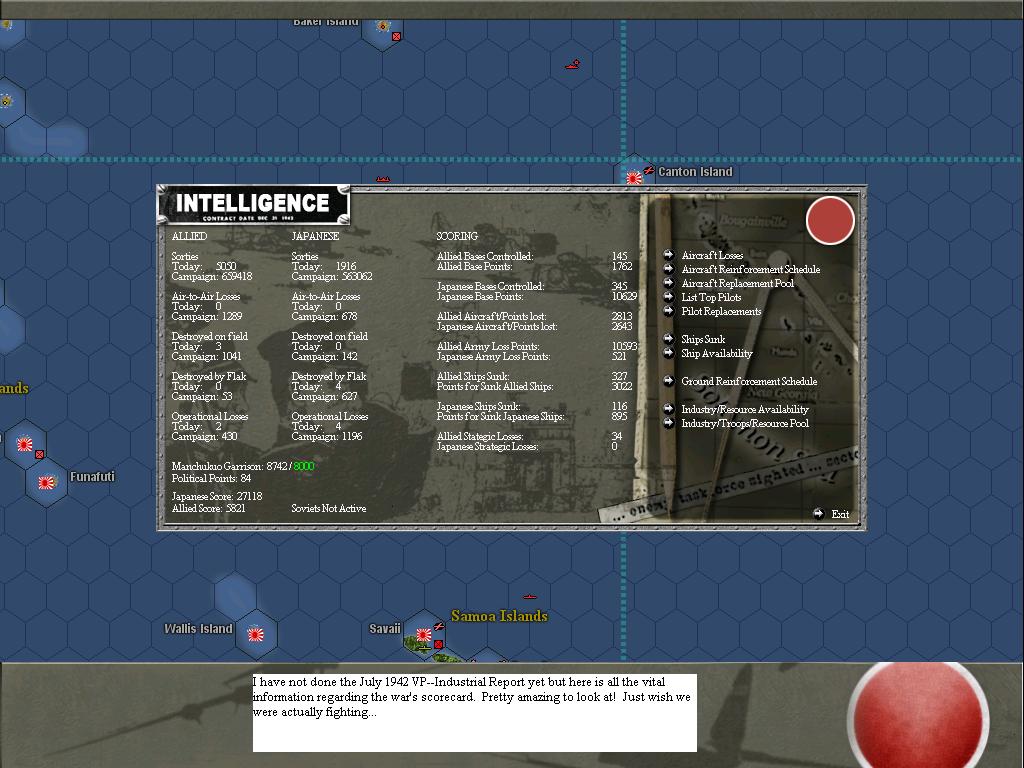1024x768 pixels.
Task: Click Japanese Base Points value 10629
Action: coord(624,296)
